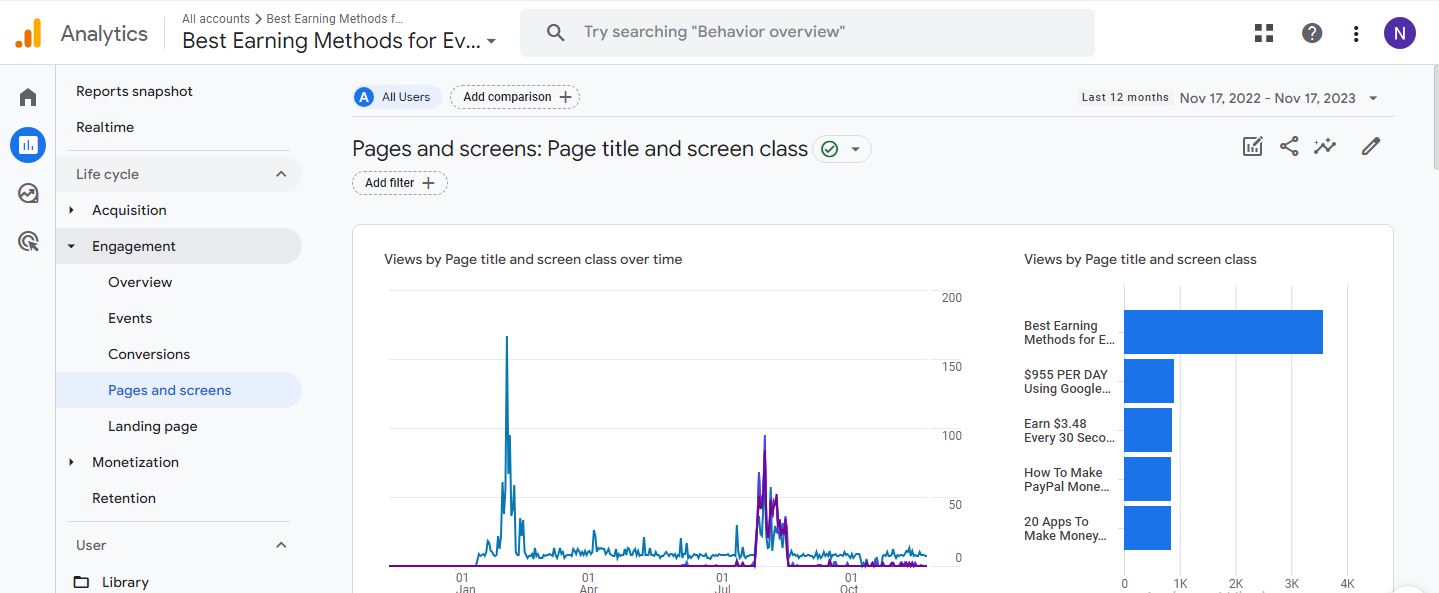Collapse the Life cycle section
Screen dimensions: 1439x593
pyautogui.click(x=281, y=174)
